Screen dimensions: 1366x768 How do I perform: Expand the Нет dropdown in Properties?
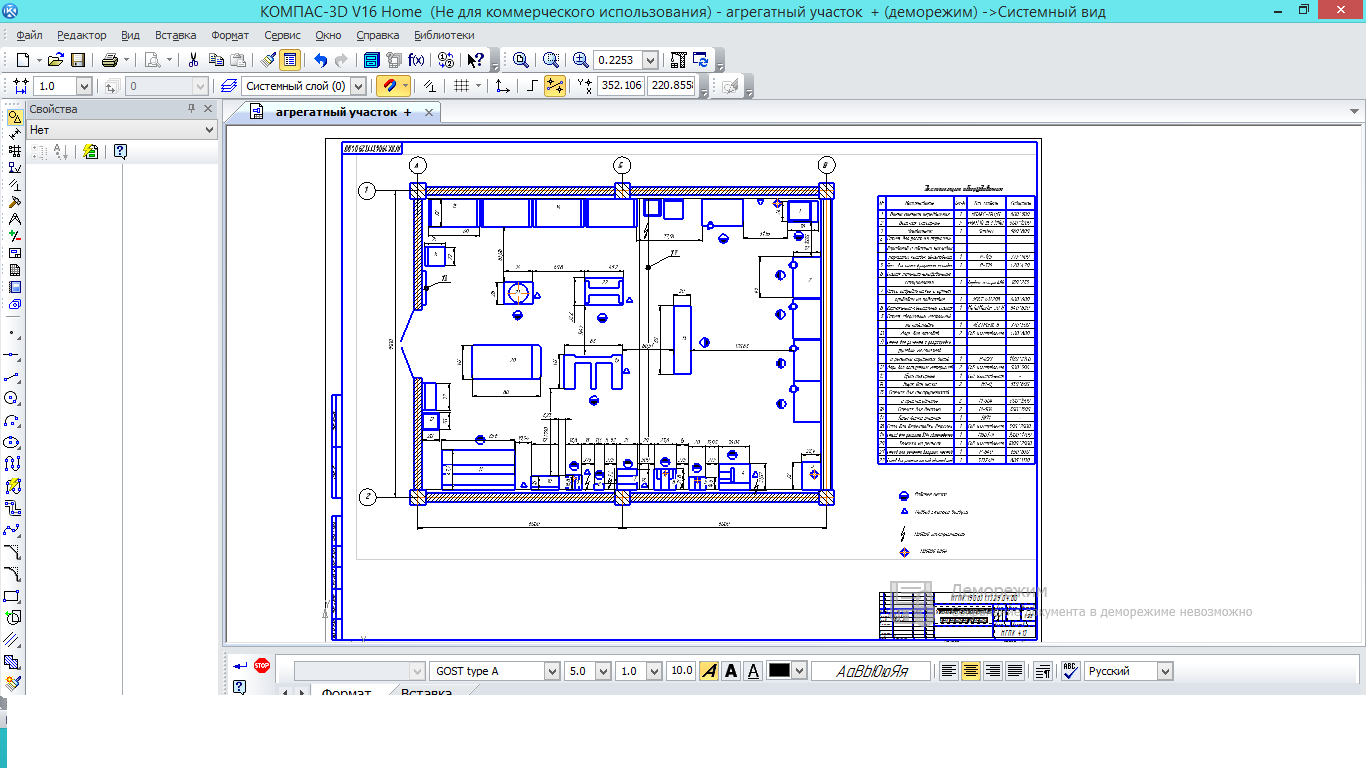(209, 129)
